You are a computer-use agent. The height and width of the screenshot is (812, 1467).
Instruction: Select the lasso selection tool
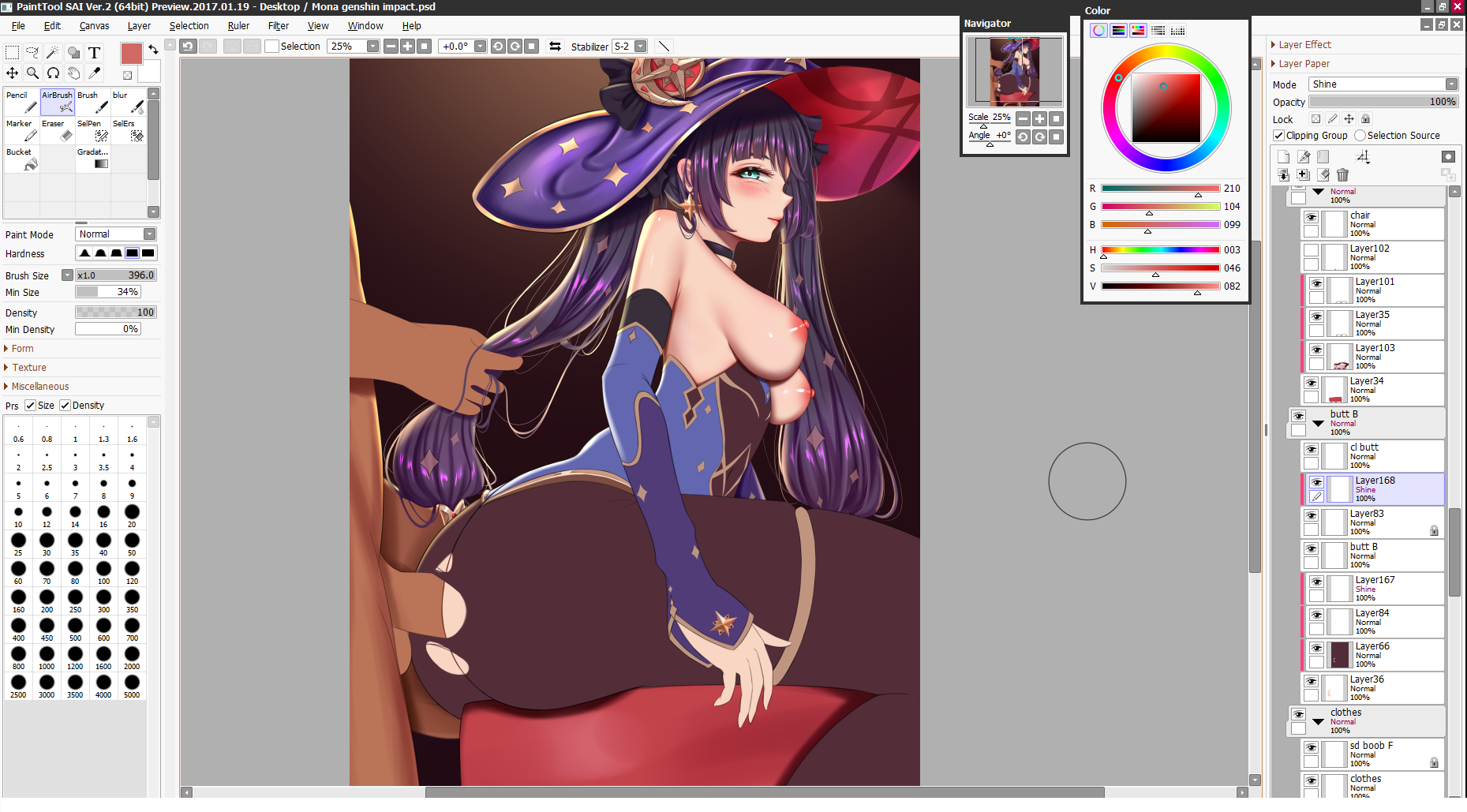click(32, 53)
